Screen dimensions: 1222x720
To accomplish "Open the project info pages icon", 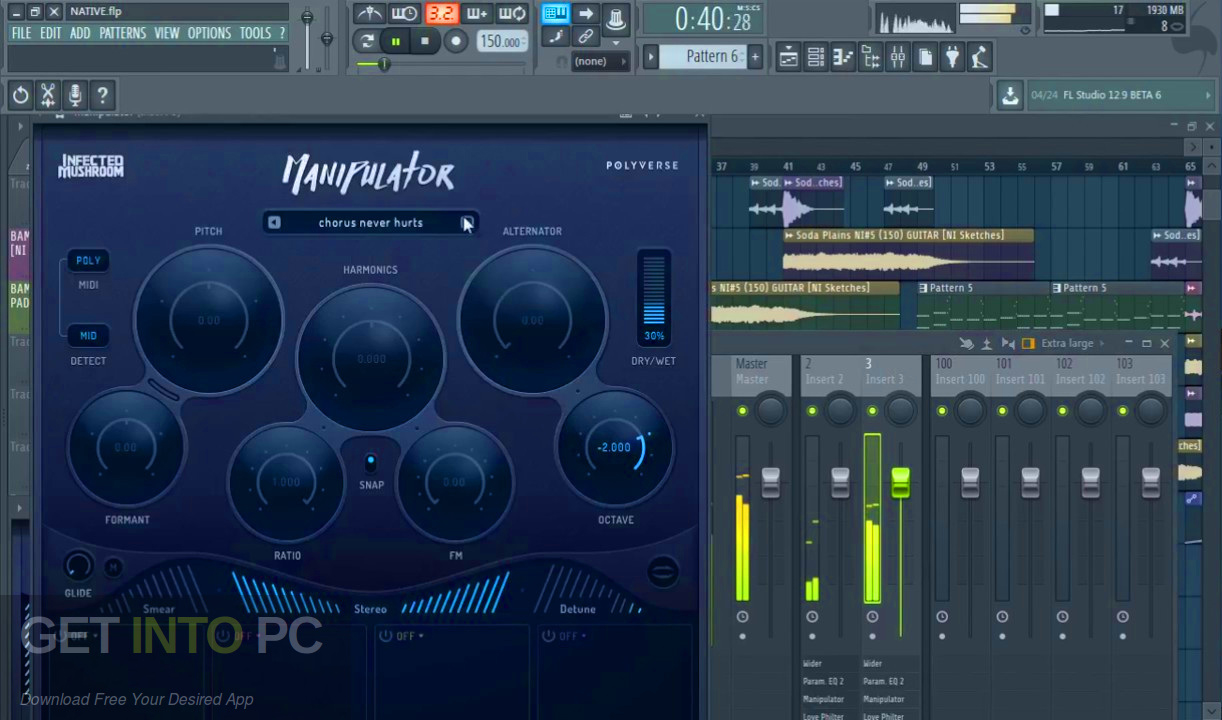I will (x=925, y=58).
